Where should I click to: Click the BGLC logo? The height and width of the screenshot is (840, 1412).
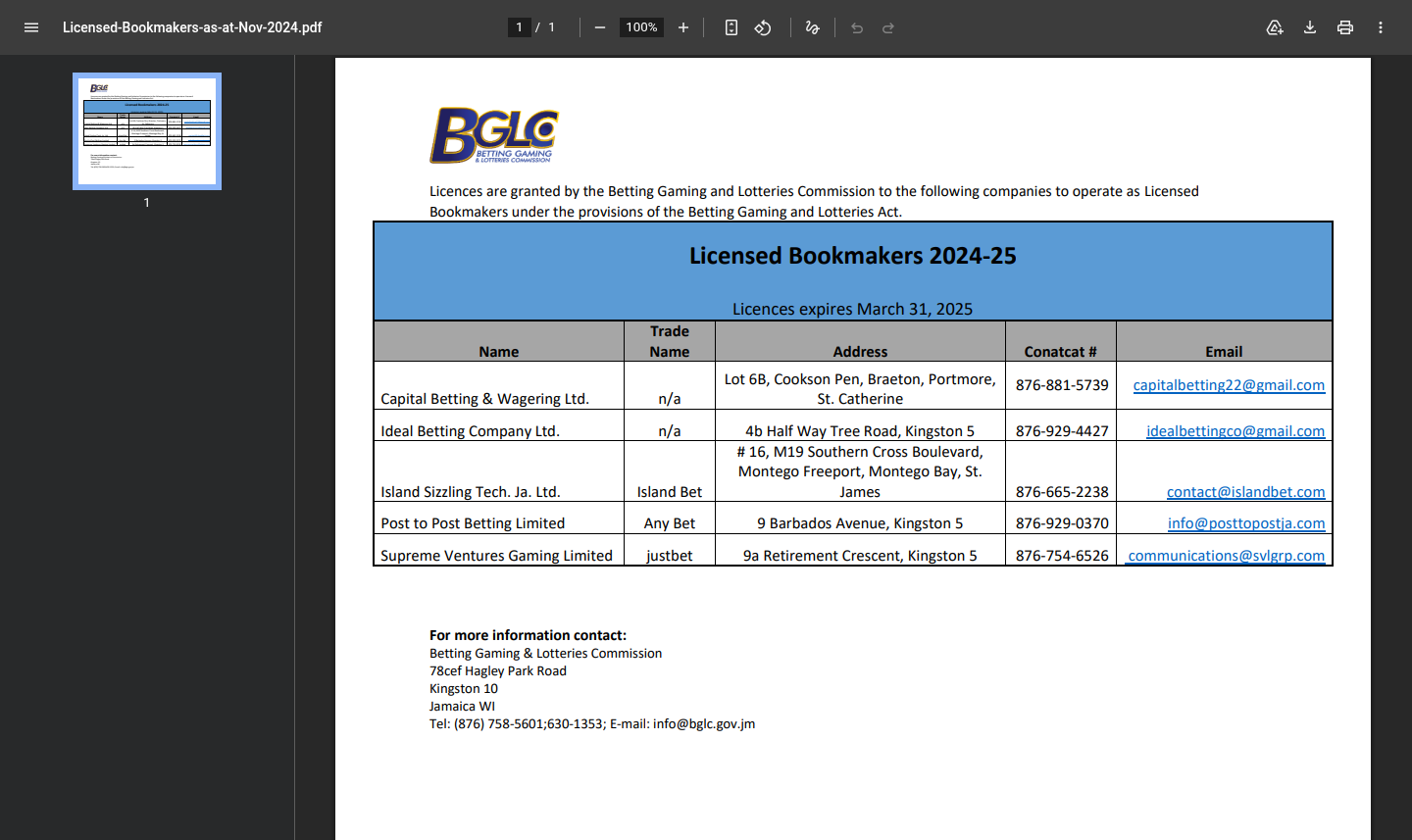tap(494, 135)
